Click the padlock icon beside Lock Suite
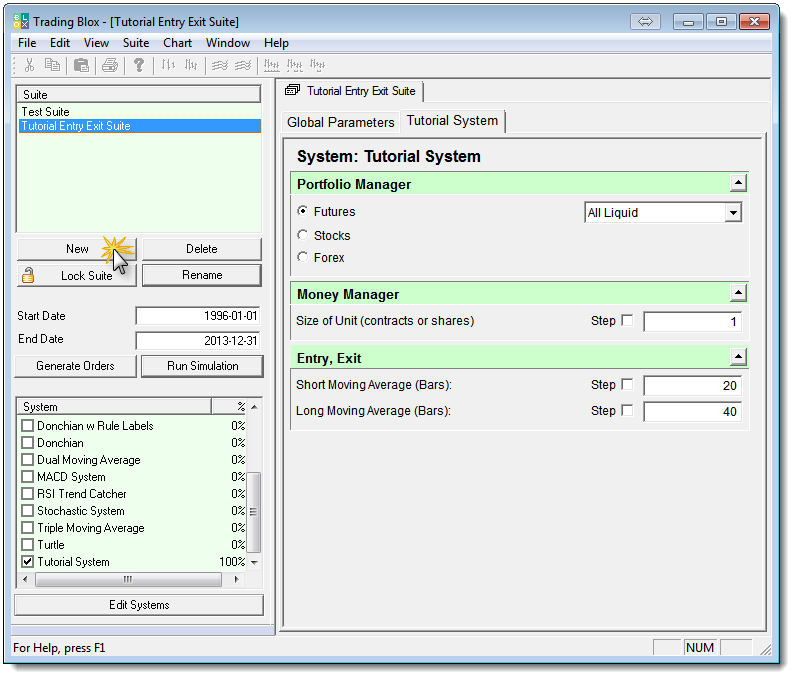This screenshot has width=795, height=679. pyautogui.click(x=29, y=275)
